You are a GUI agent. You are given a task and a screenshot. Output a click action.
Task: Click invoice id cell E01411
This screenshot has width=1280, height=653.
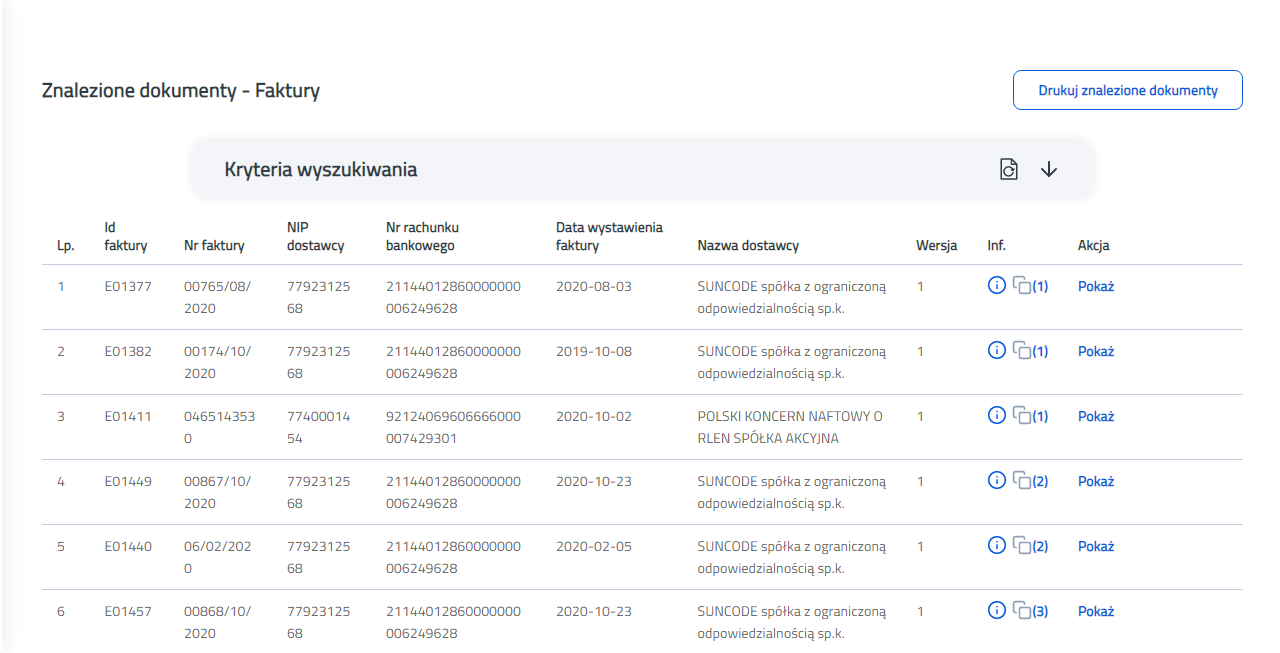(128, 416)
